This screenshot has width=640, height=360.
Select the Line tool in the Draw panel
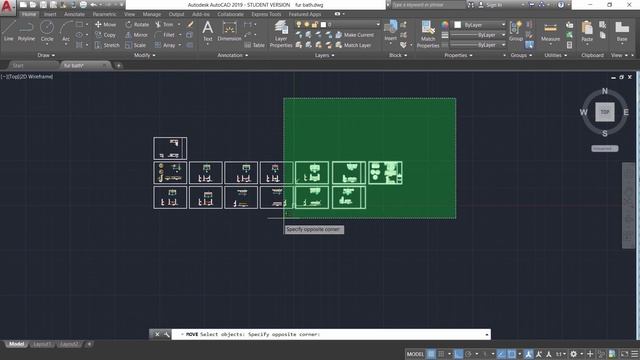pyautogui.click(x=9, y=31)
